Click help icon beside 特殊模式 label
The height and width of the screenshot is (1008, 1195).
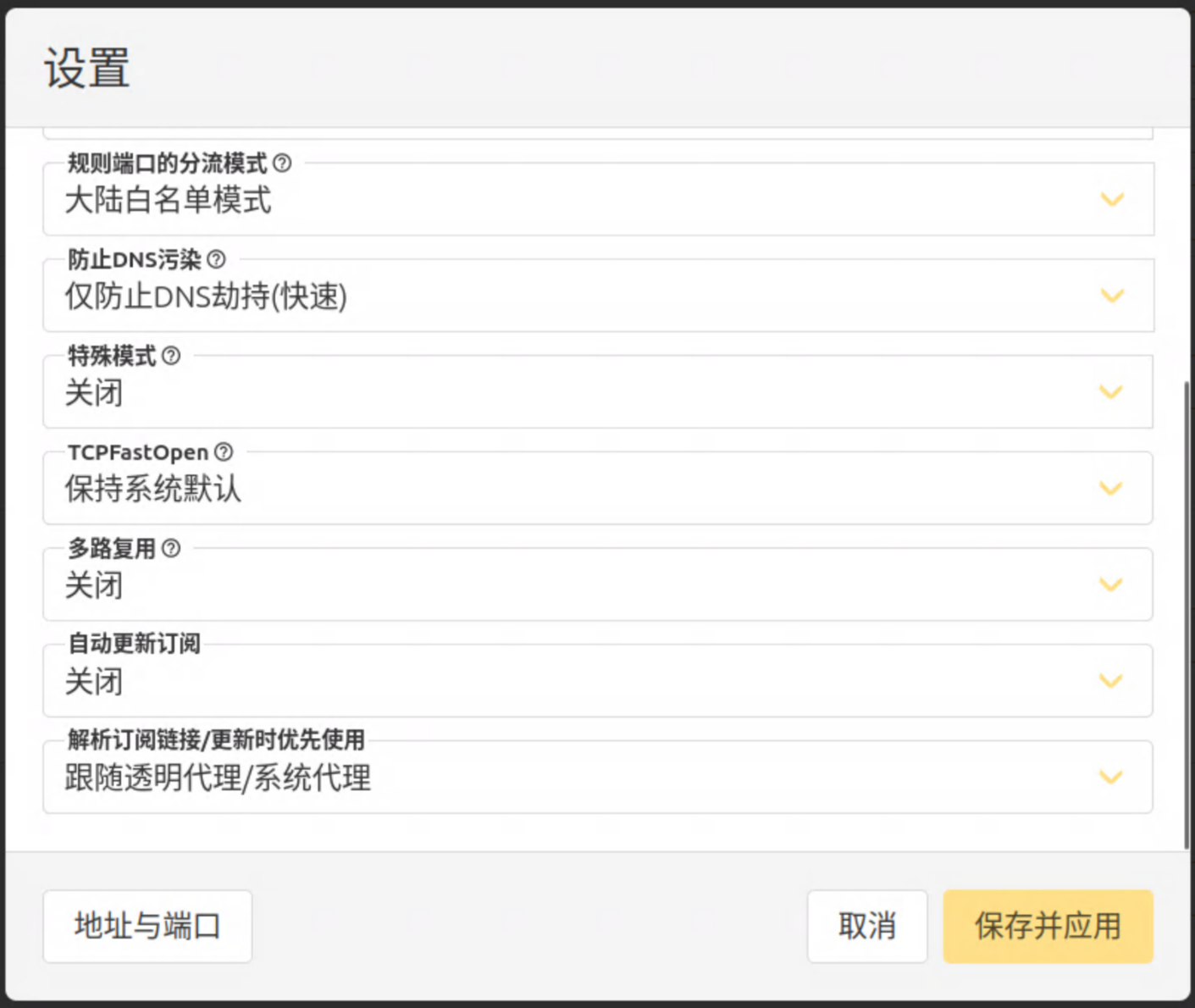pos(171,356)
